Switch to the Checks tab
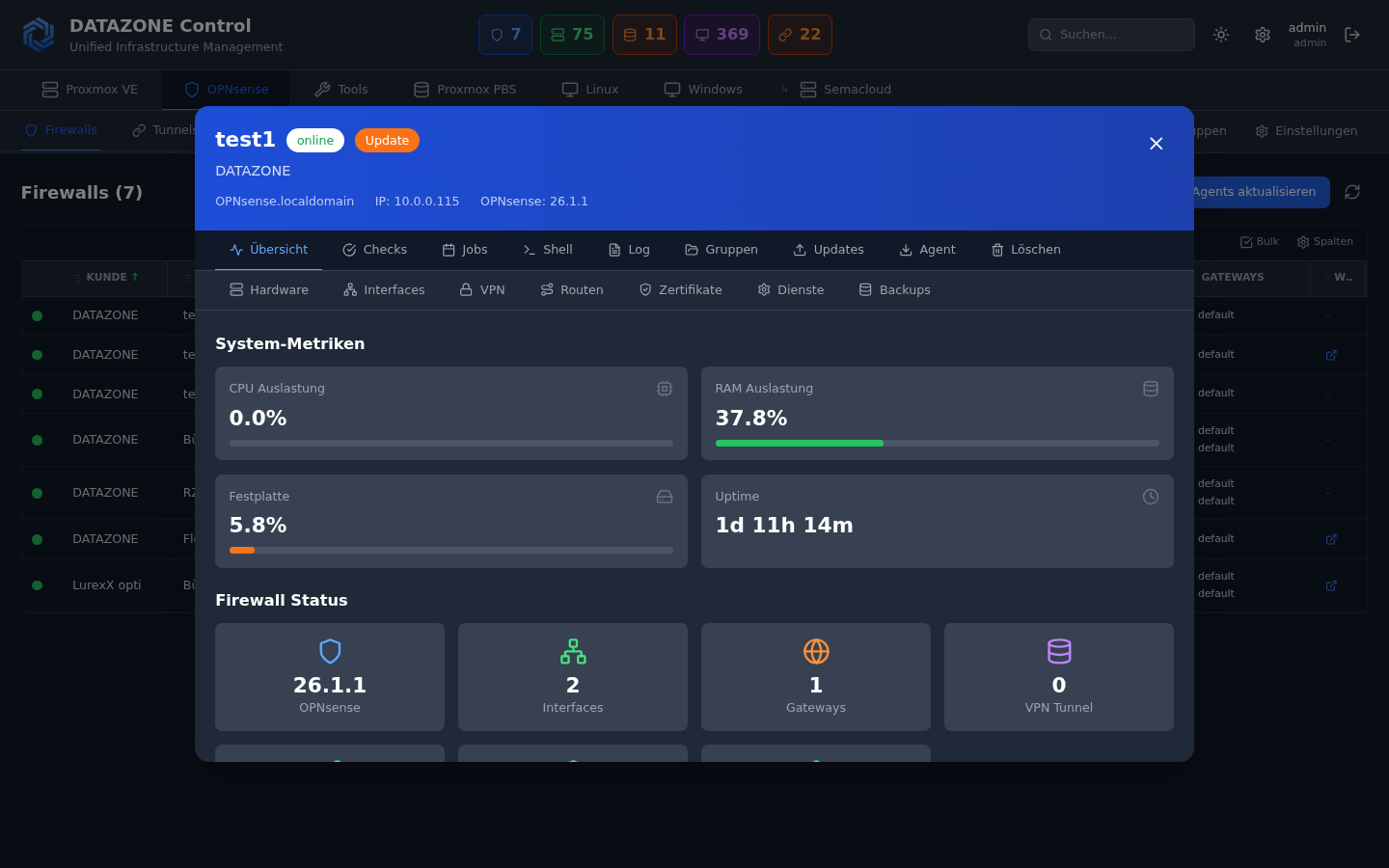Image resolution: width=1389 pixels, height=868 pixels. point(374,249)
